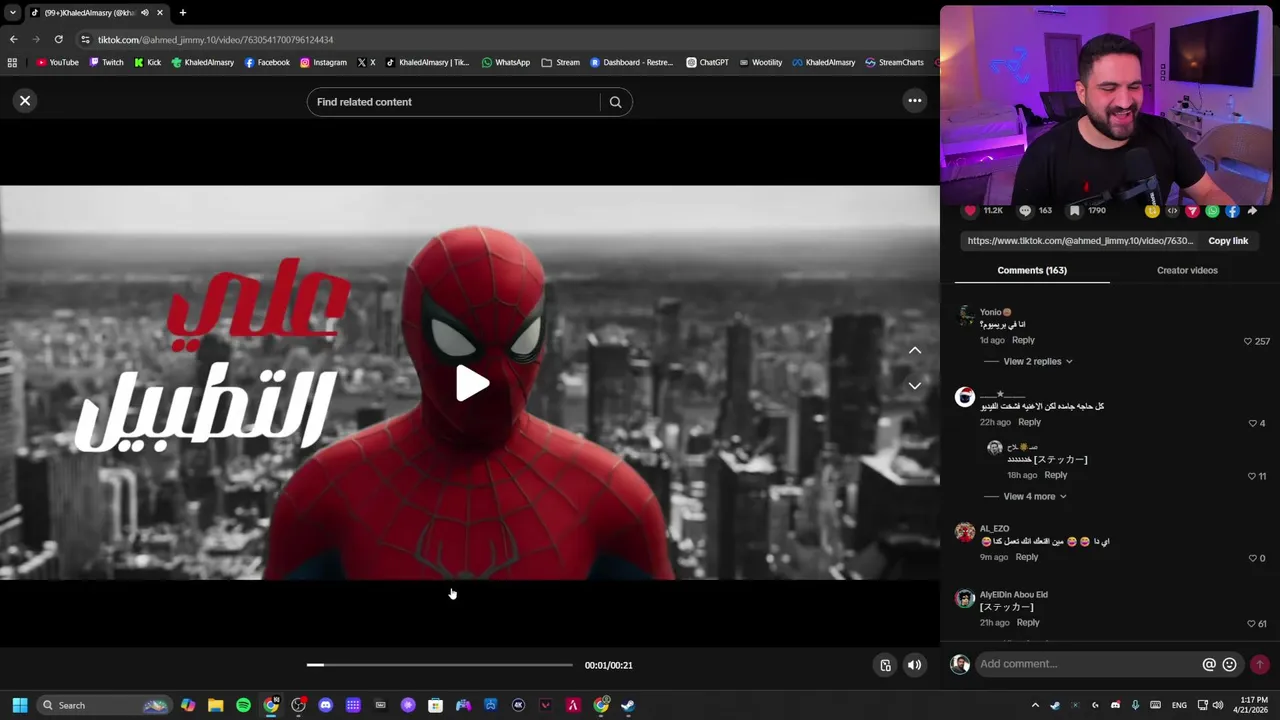
Task: Open the Windows Start menu
Action: [19, 705]
